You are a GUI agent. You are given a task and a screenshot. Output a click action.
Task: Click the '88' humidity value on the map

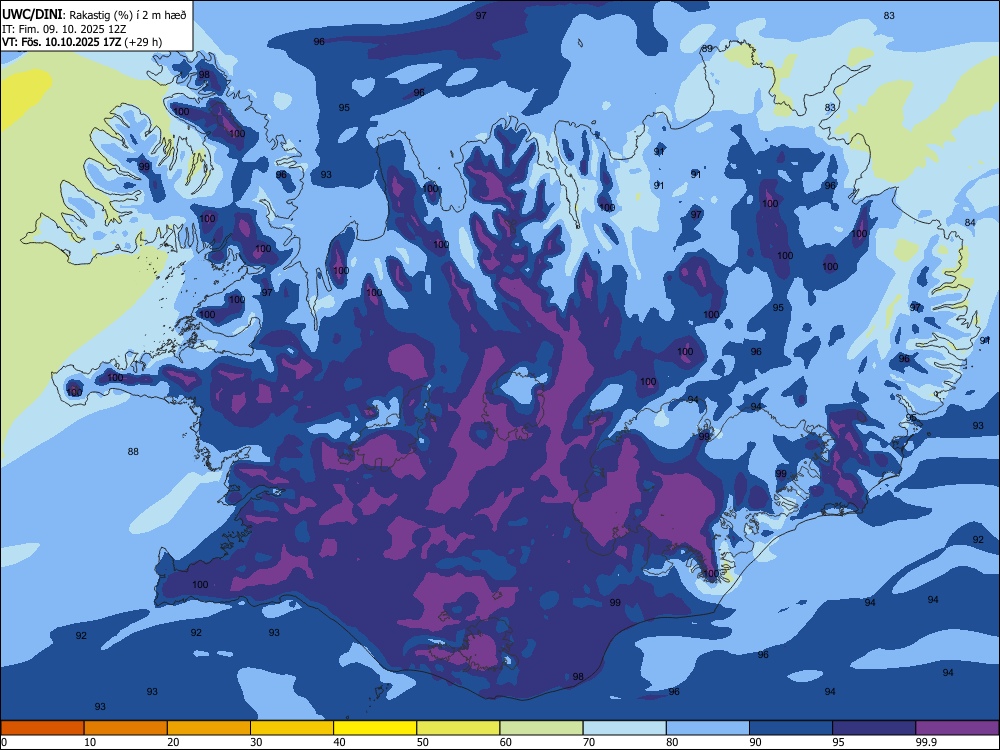pyautogui.click(x=133, y=452)
